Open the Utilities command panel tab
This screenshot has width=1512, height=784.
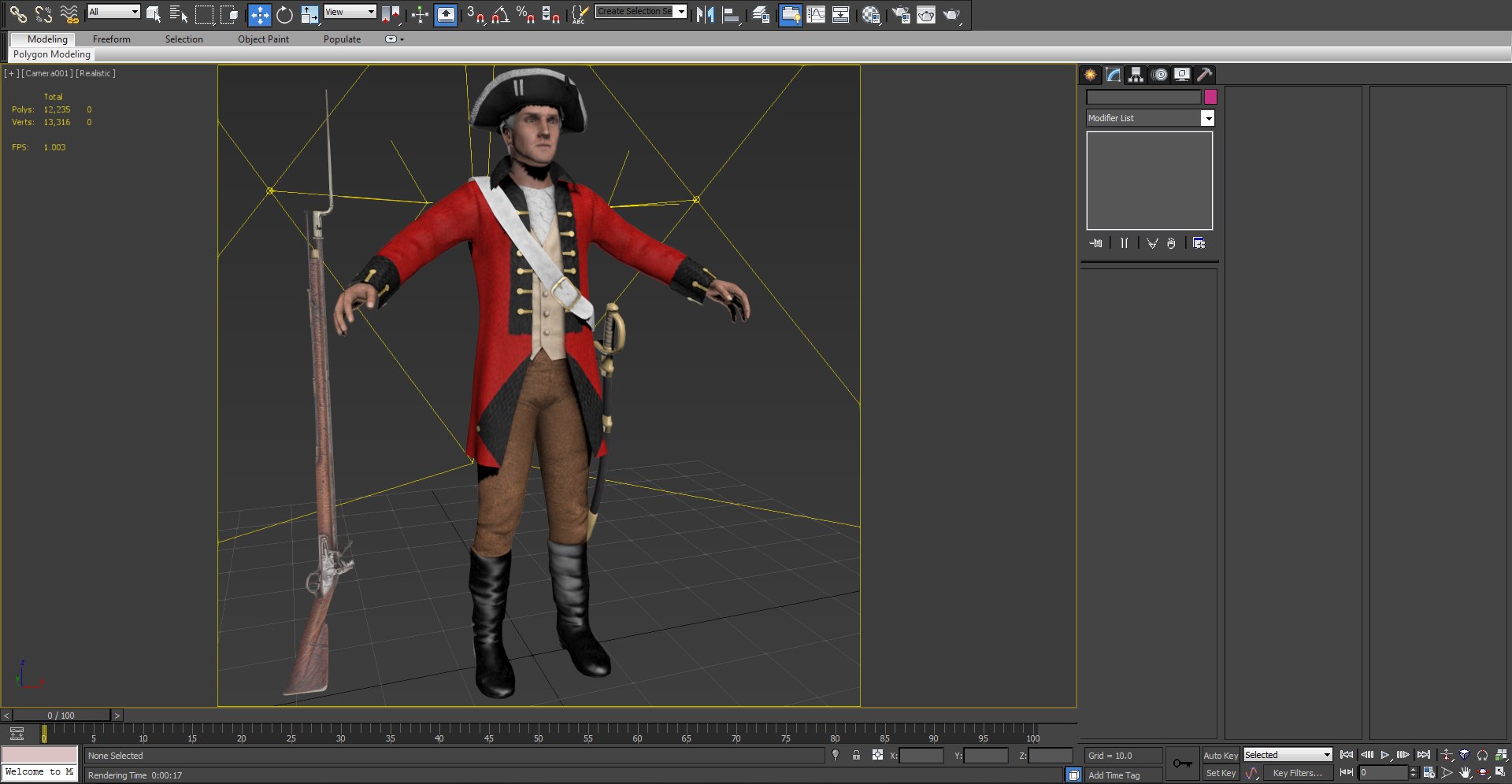1204,75
